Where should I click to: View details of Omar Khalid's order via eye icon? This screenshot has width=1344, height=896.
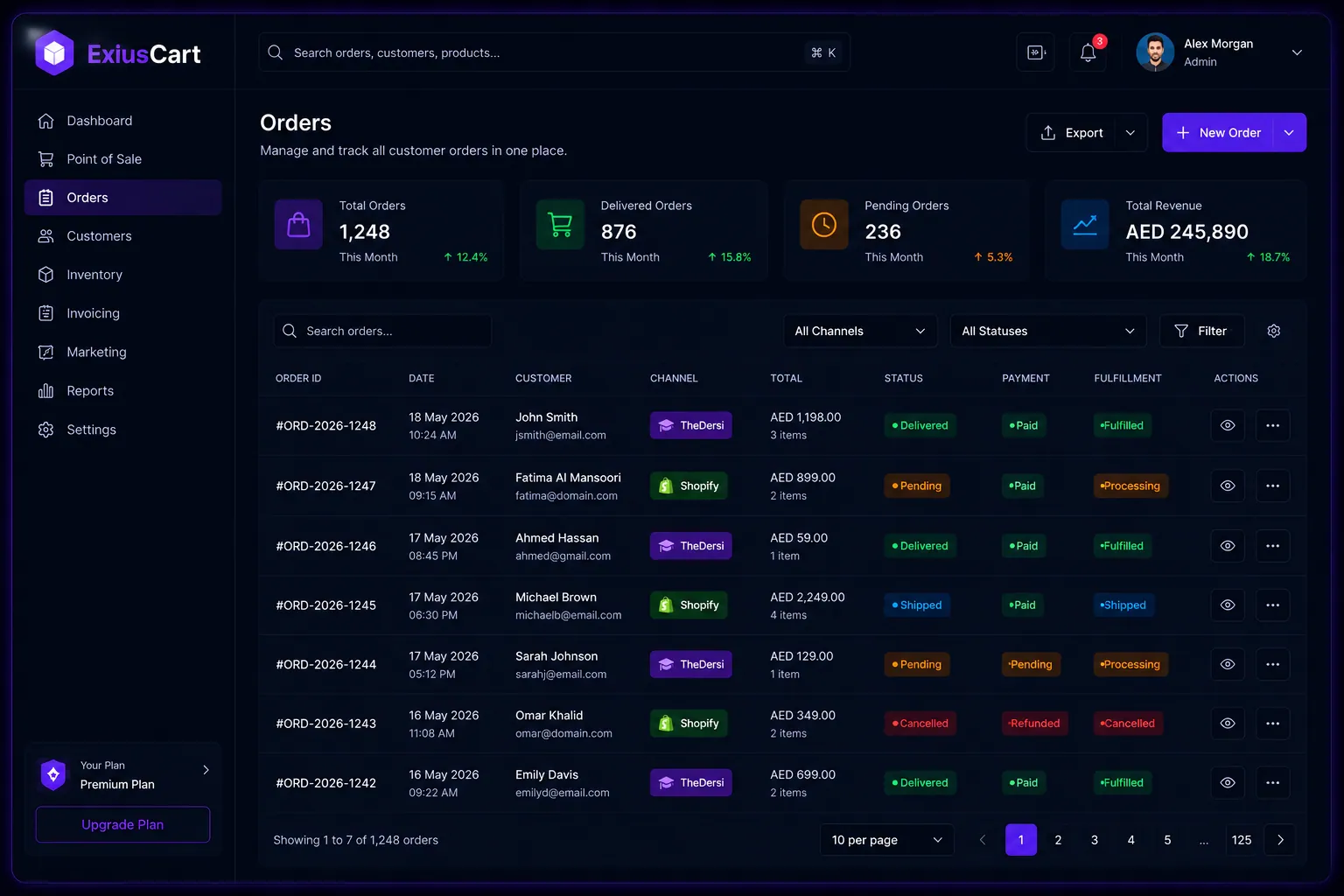coord(1228,724)
